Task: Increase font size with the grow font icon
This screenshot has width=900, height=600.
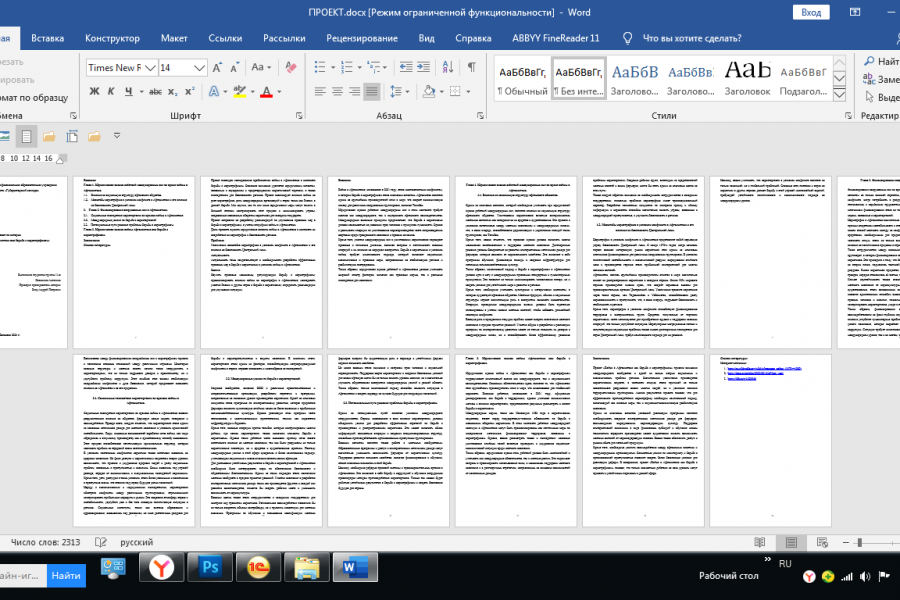Action: click(x=217, y=68)
